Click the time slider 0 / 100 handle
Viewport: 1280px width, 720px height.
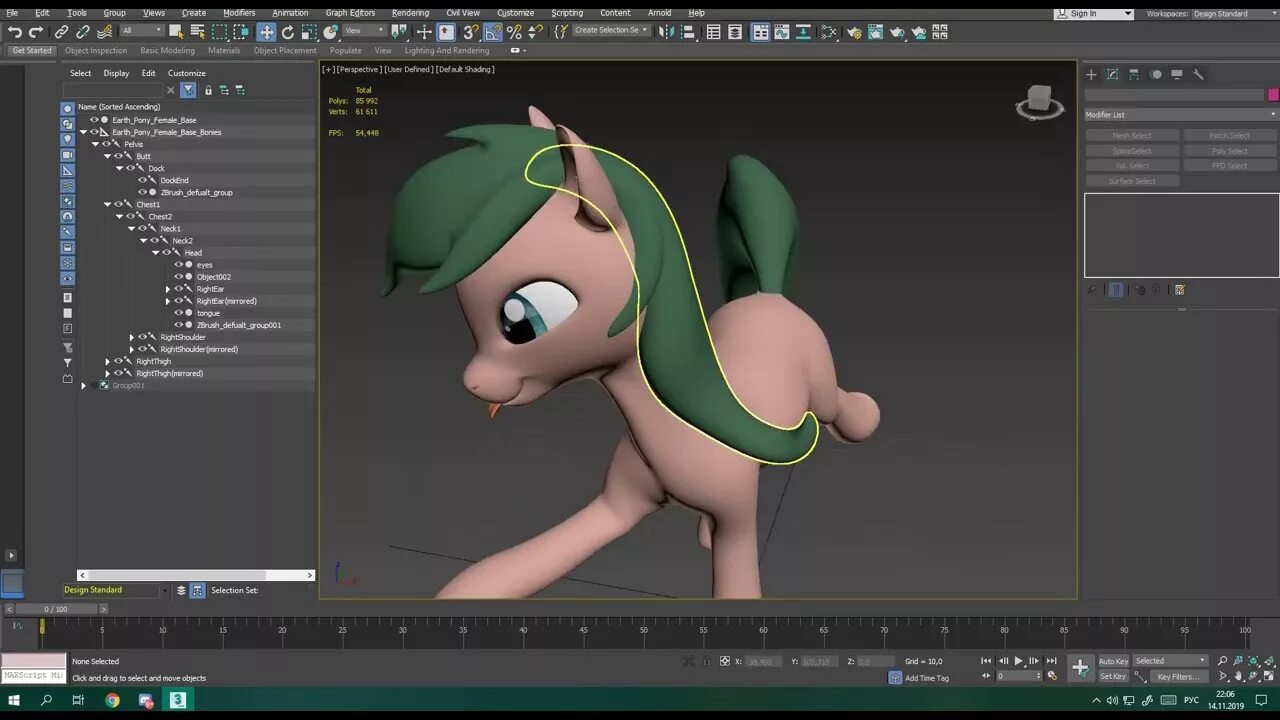[56, 608]
